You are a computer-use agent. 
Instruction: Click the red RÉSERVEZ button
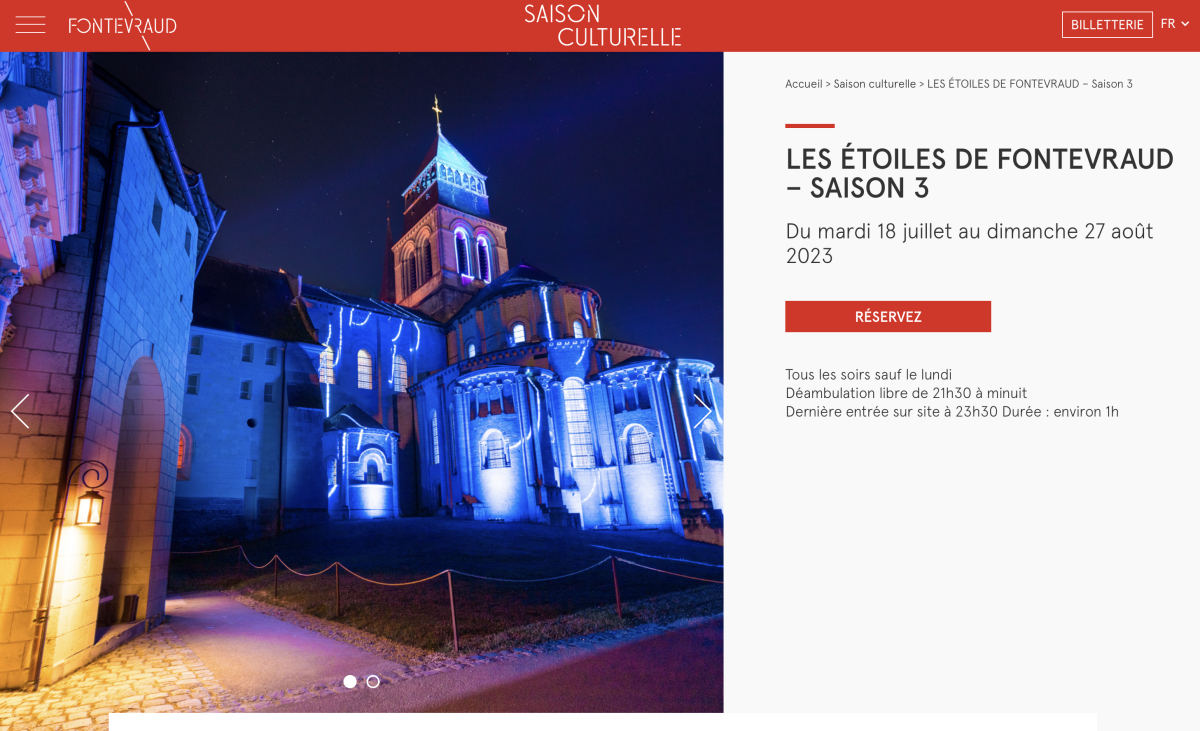click(888, 316)
